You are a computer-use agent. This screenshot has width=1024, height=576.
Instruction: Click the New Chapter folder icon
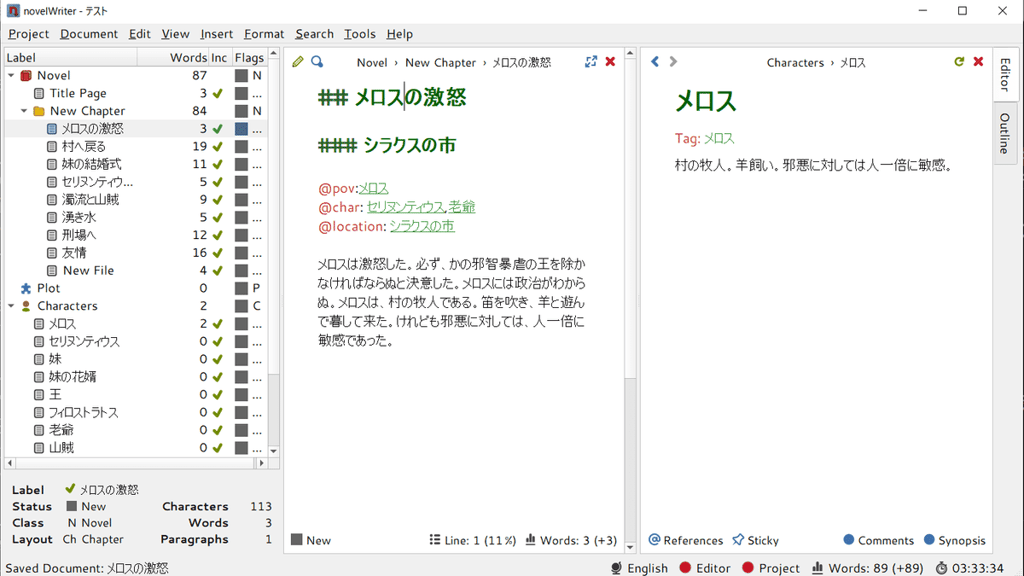point(39,111)
